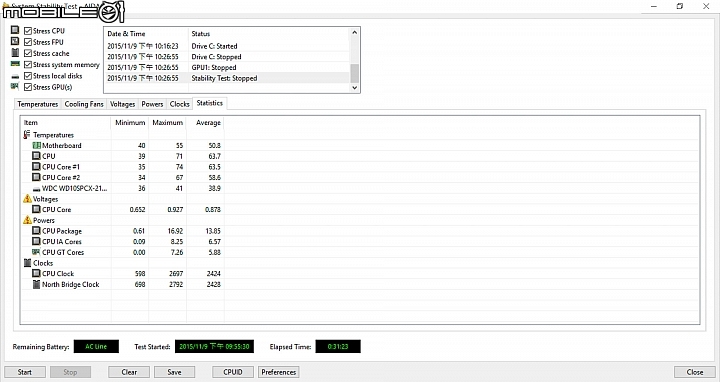Click the hard drive icon of WDC WD10SPCX row
720x382 pixels.
pyautogui.click(x=36, y=189)
